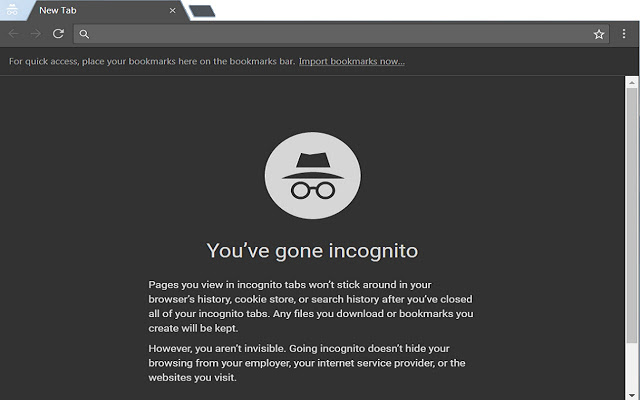Click the paragraph starting with Pages you view
The height and width of the screenshot is (400, 640).
click(311, 306)
